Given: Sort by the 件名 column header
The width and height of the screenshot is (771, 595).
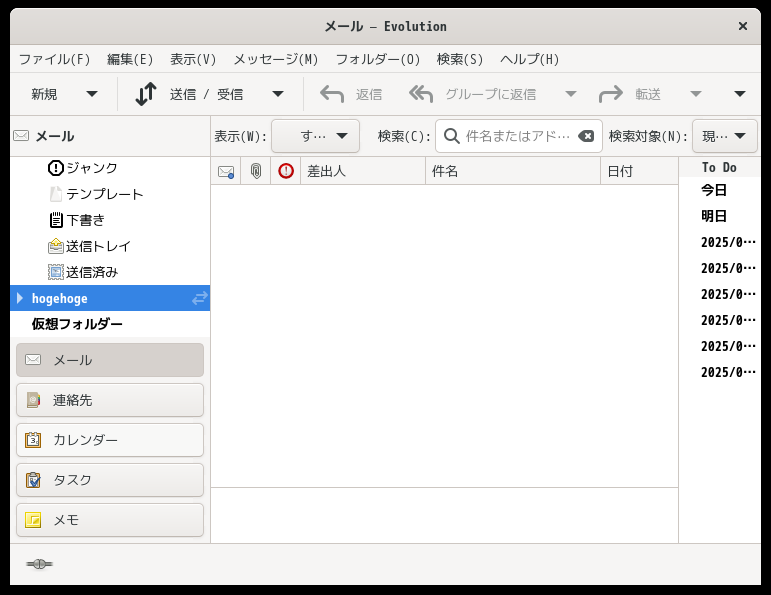Looking at the screenshot, I should tap(512, 171).
